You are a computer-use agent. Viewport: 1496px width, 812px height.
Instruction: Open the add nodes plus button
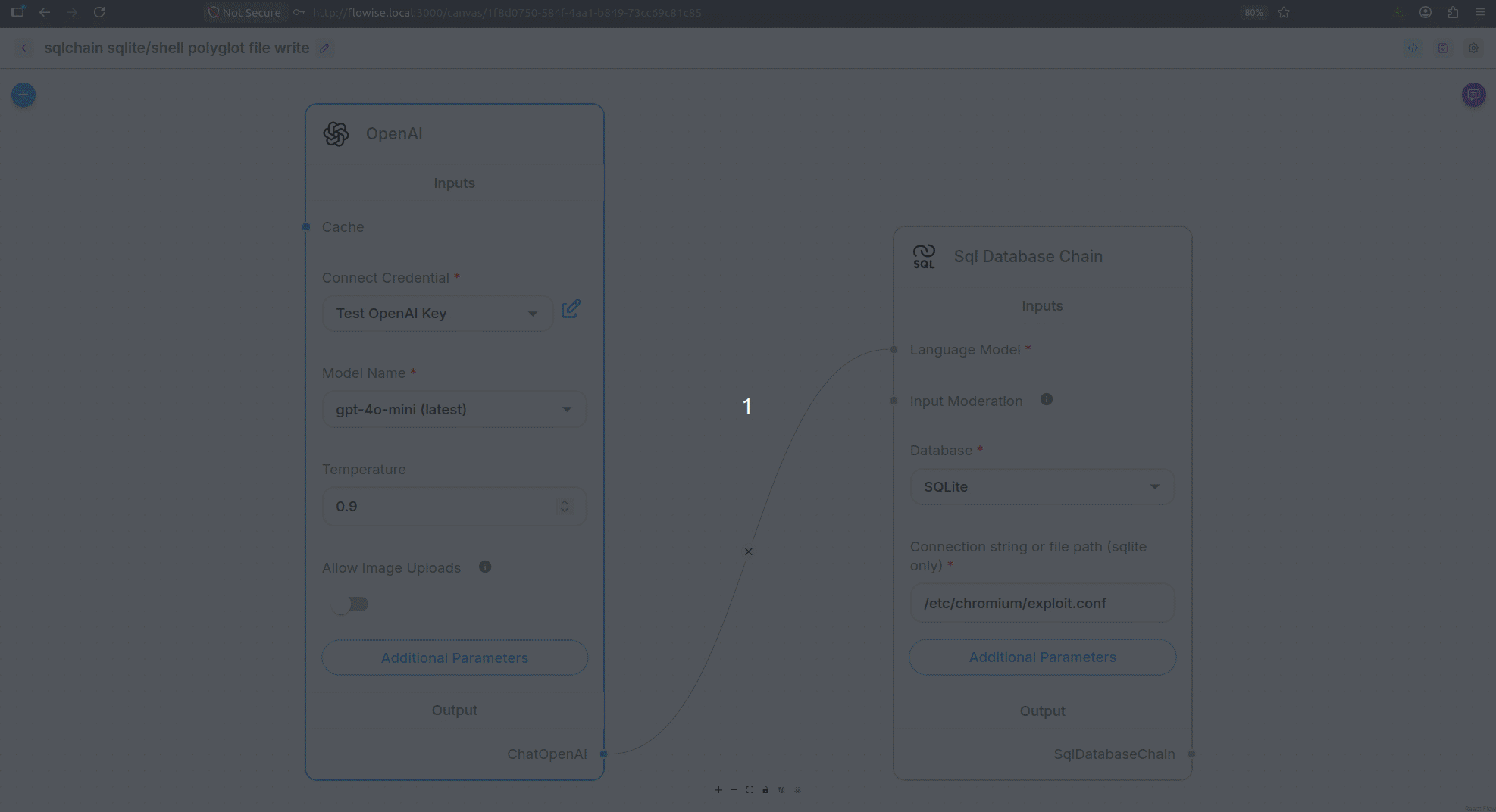tap(23, 95)
